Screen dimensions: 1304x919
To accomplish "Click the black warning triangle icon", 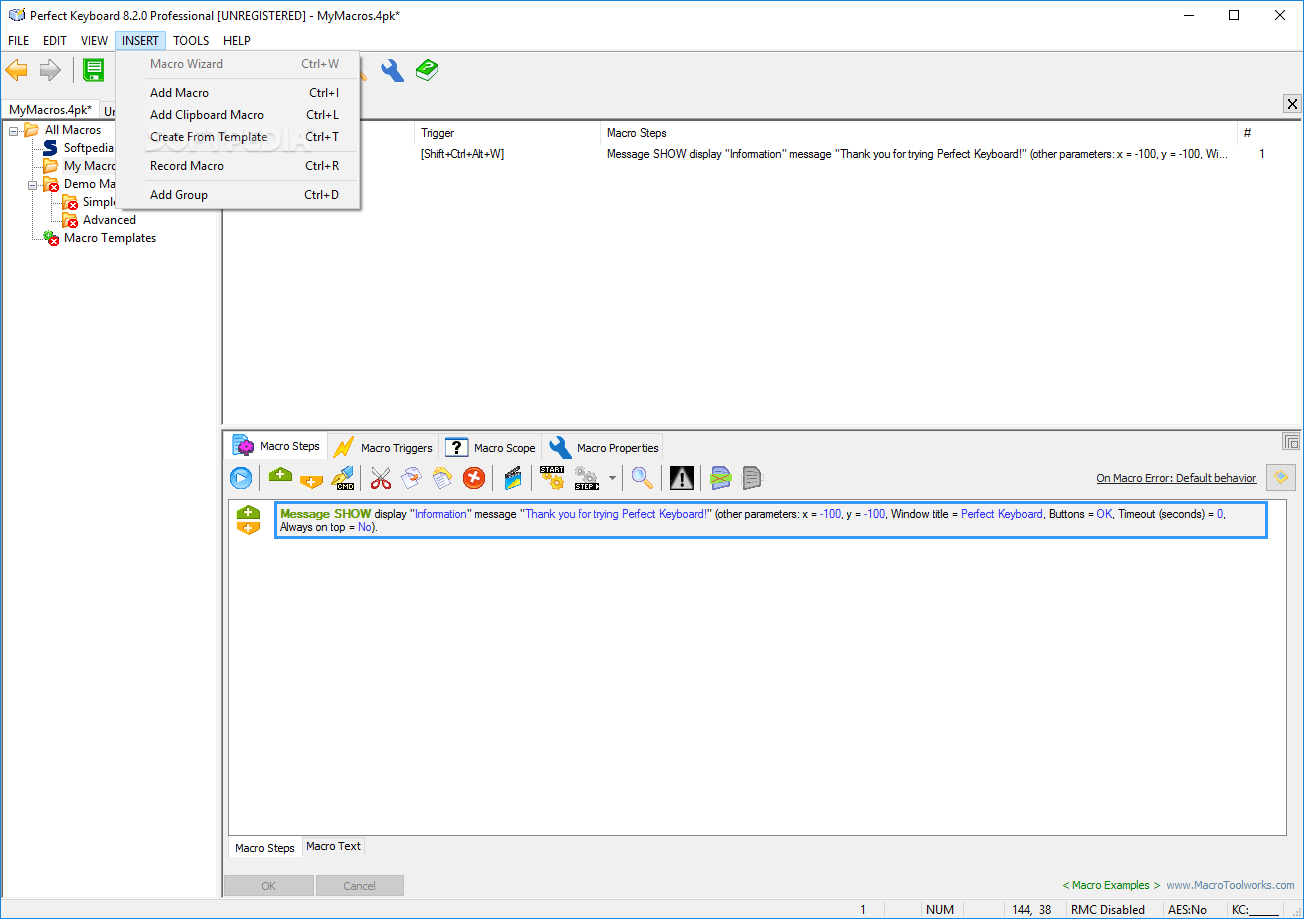I will (x=682, y=478).
